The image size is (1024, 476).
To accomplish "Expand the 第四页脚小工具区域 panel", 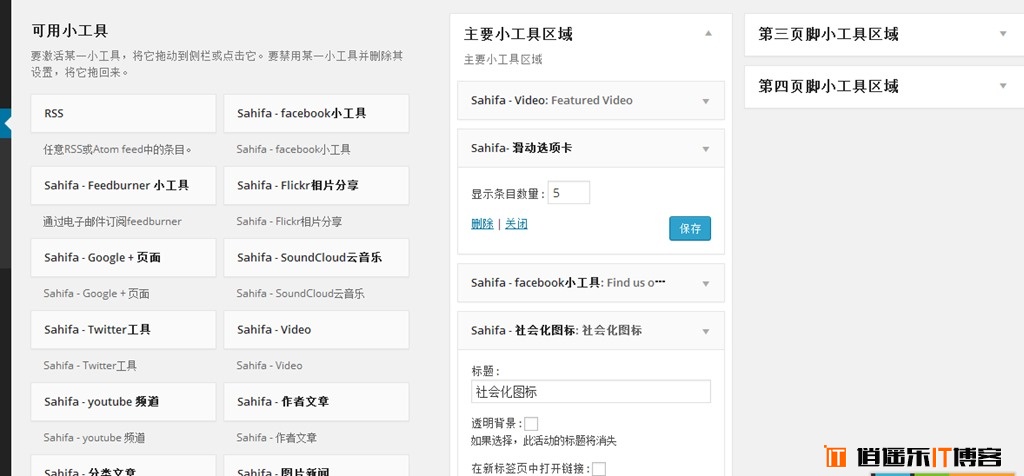I will pos(1003,86).
